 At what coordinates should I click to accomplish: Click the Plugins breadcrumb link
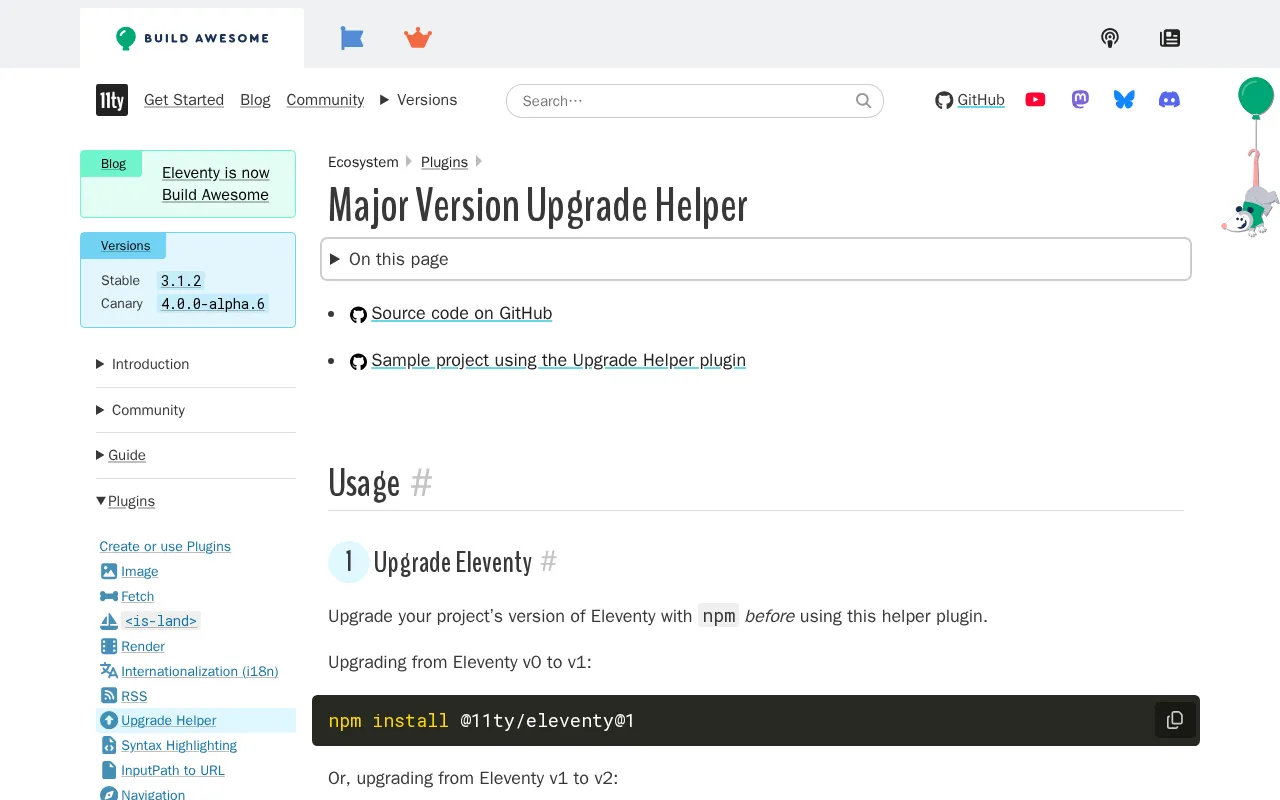444,162
